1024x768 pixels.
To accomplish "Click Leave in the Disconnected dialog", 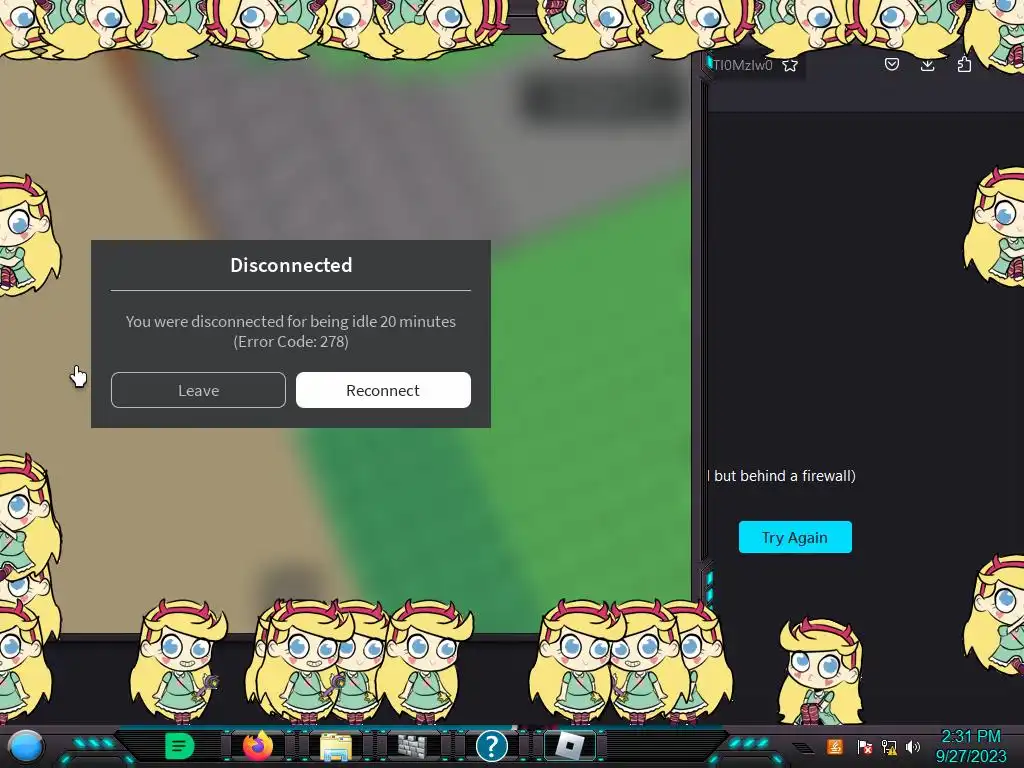I will coord(199,390).
